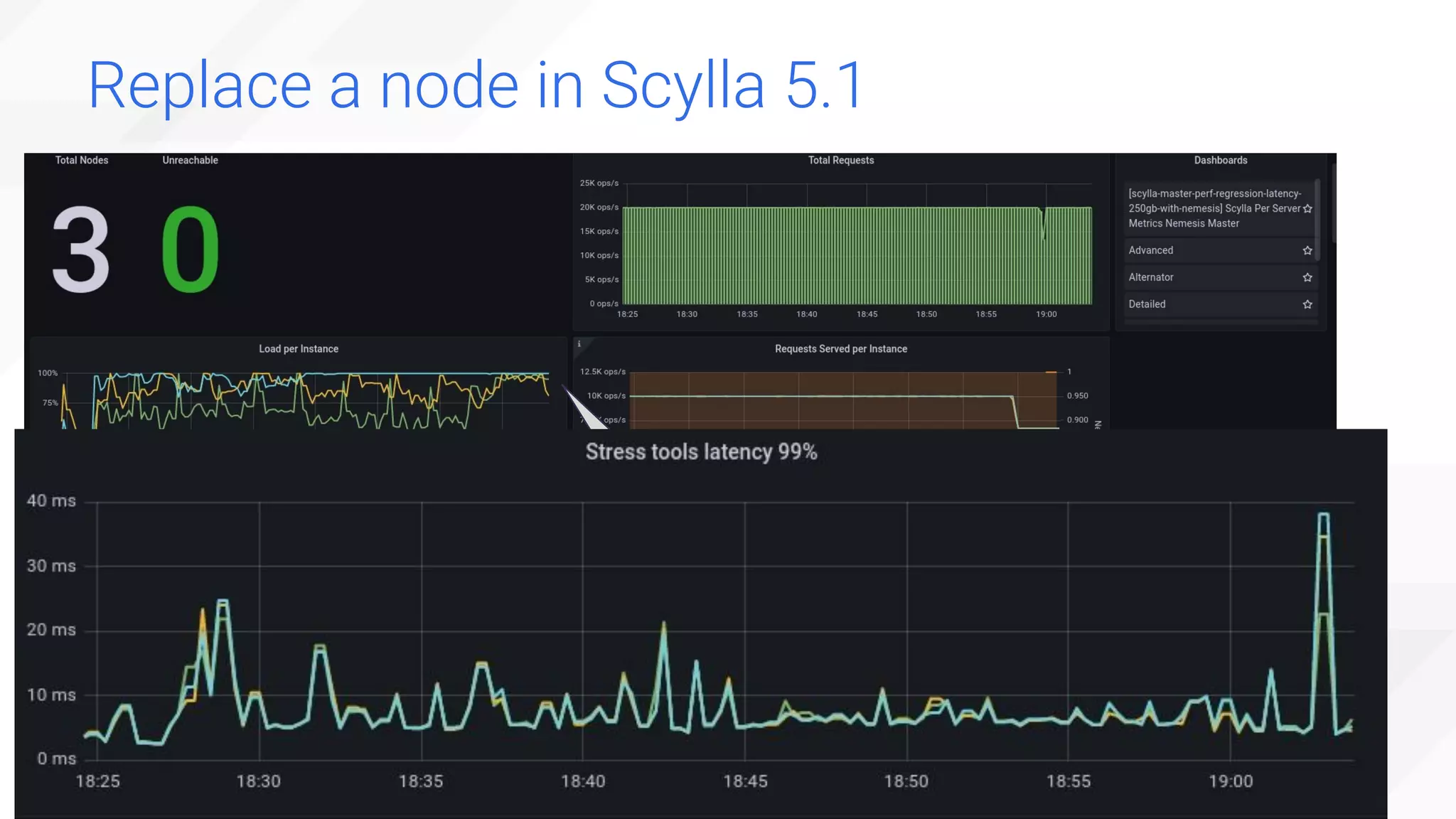This screenshot has width=1456, height=819.
Task: Open the Total Requests panel title menu
Action: click(840, 161)
